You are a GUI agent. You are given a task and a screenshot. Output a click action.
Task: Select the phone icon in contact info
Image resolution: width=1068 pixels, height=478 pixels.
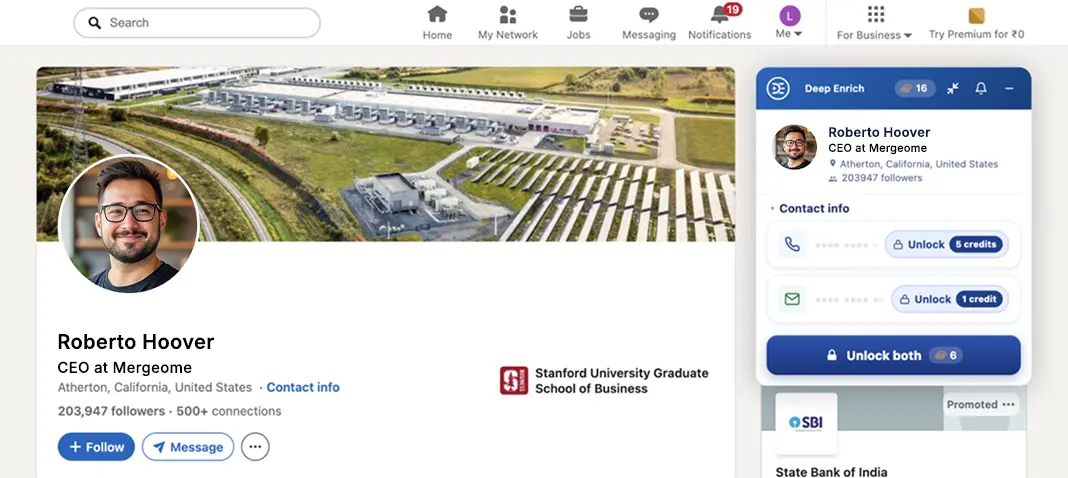[x=792, y=244]
